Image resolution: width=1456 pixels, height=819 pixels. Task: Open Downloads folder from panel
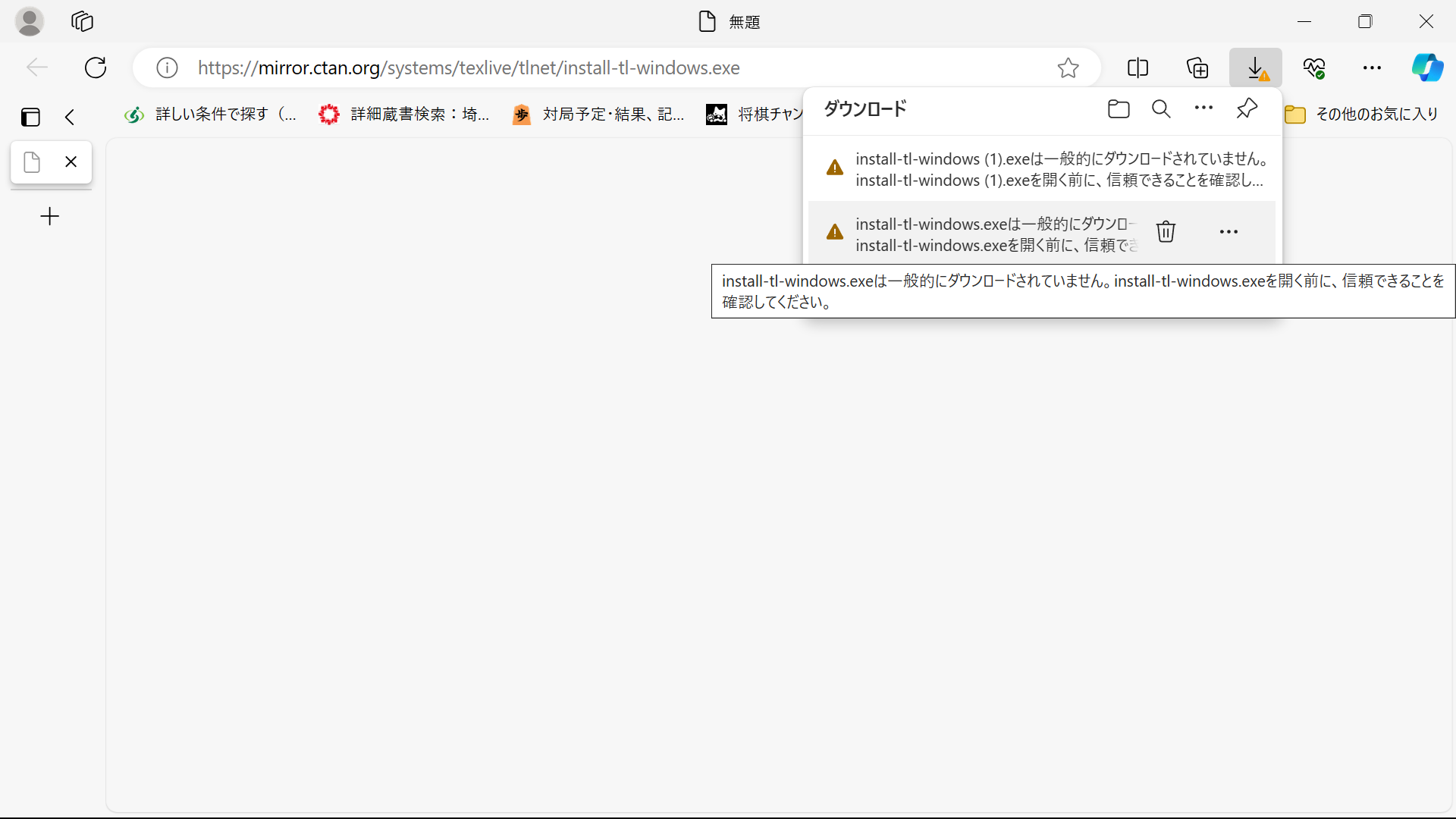click(1119, 108)
